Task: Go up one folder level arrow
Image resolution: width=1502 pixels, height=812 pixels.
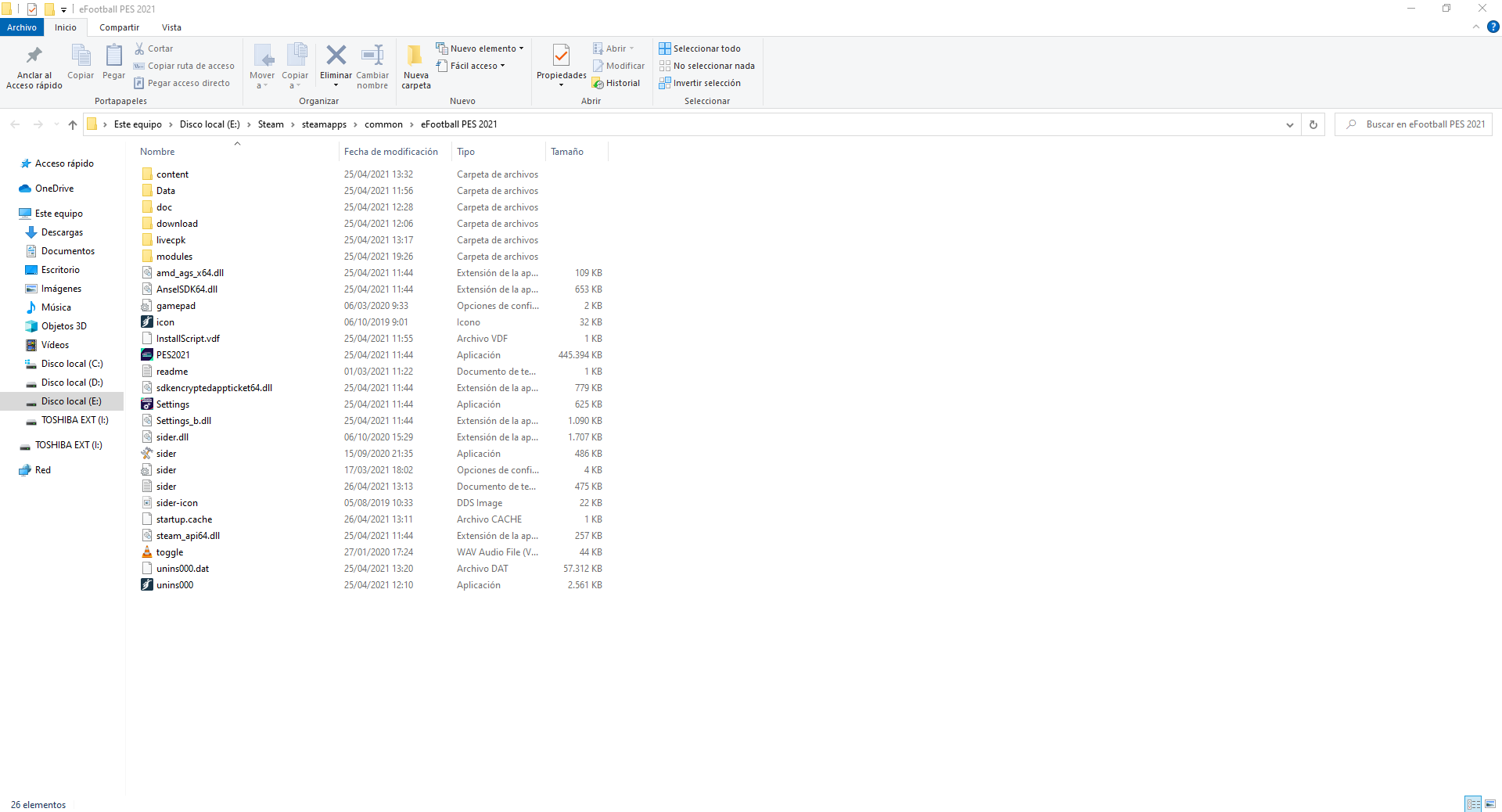Action: click(x=73, y=124)
